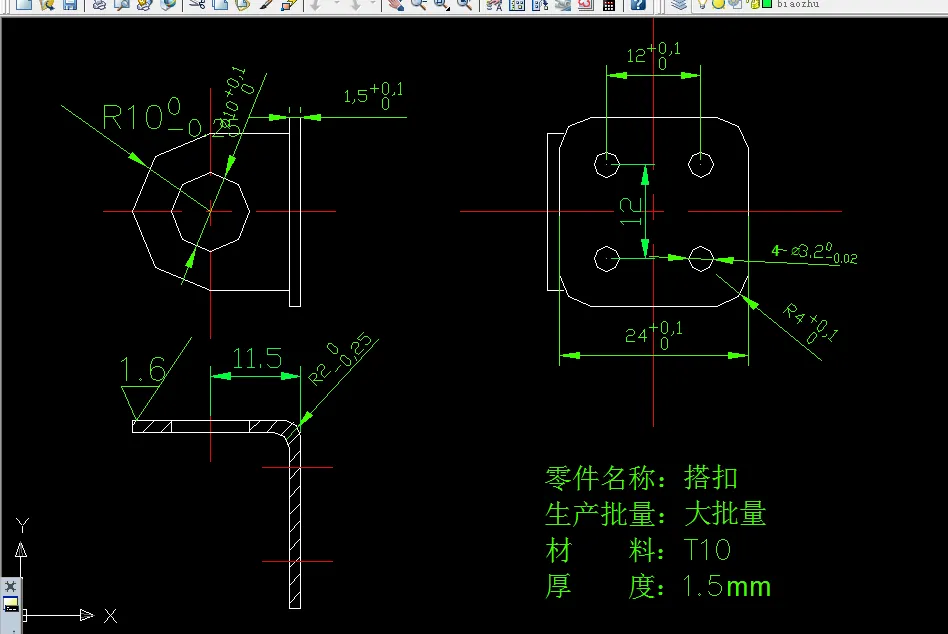Open the color palette grid icon
This screenshot has height=634, width=948.
609,6
